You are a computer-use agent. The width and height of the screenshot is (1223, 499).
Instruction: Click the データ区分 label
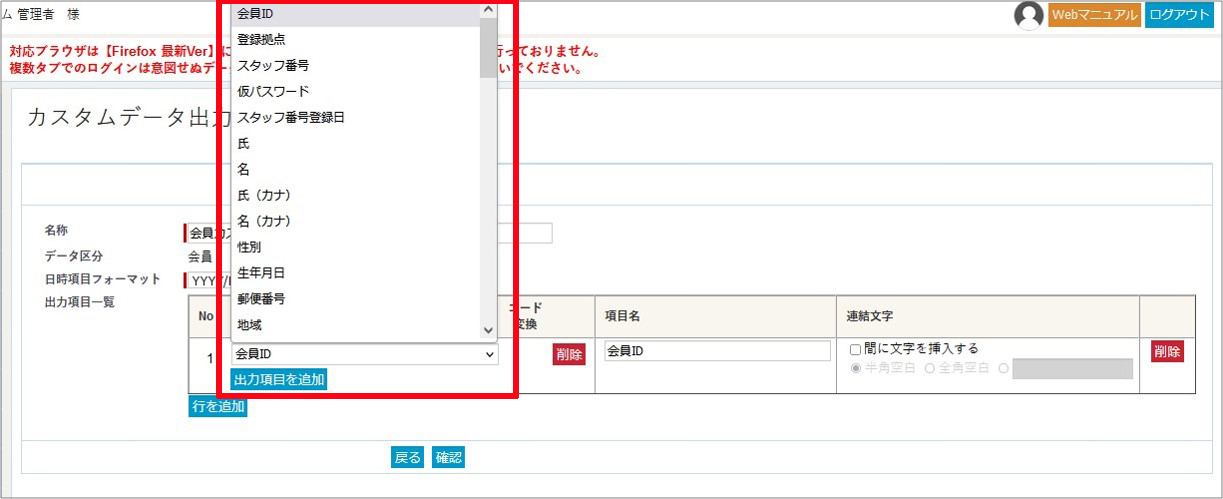point(74,256)
